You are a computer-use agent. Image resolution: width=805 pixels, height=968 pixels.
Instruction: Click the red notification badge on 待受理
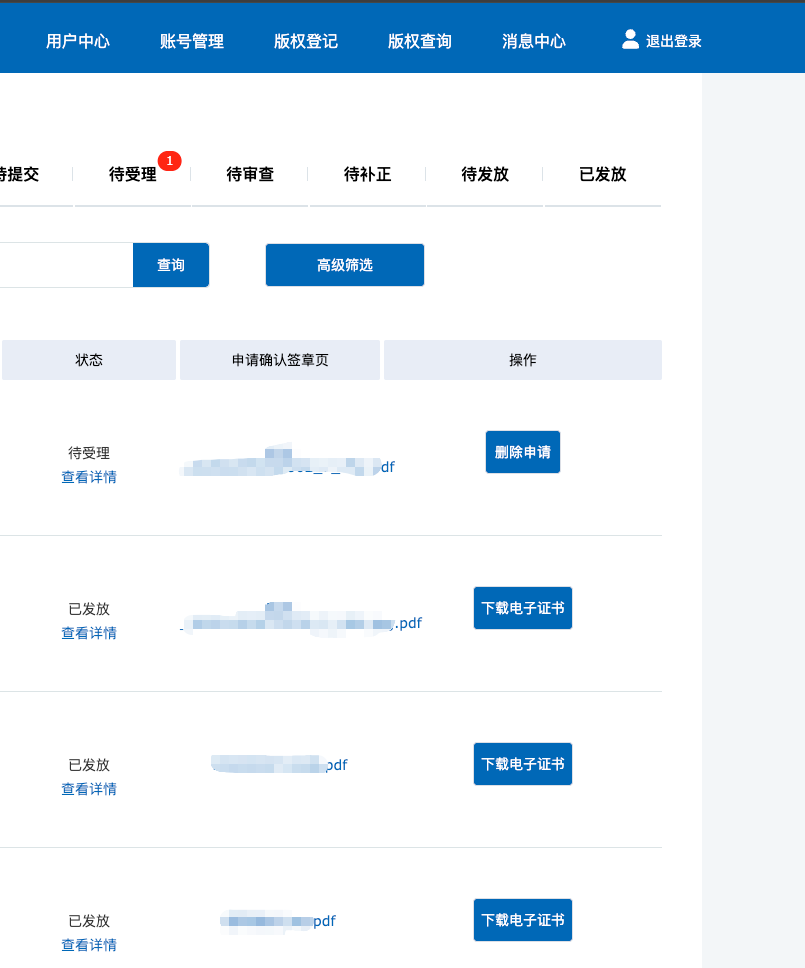click(170, 161)
